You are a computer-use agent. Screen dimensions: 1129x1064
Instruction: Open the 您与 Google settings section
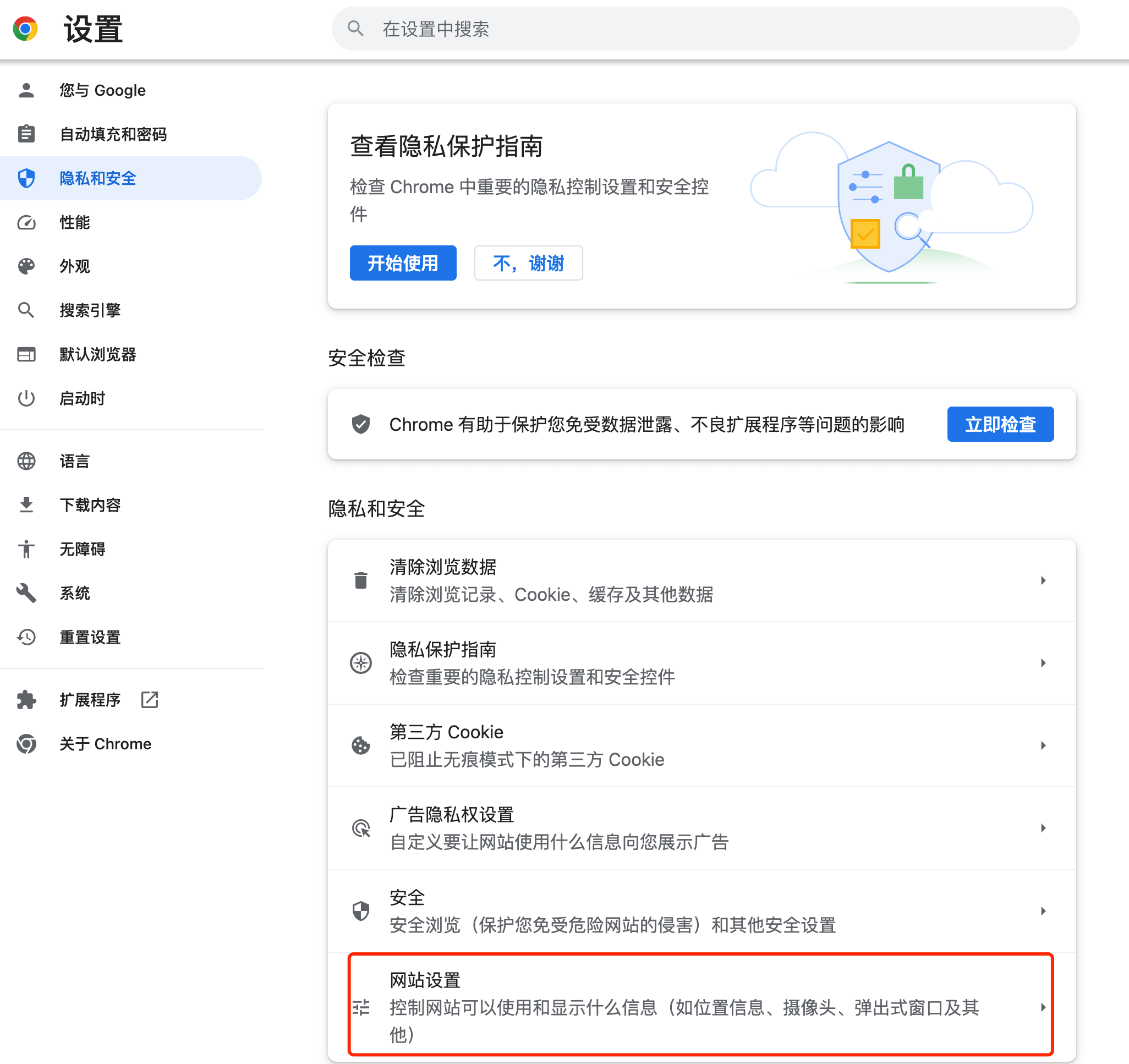pos(130,90)
